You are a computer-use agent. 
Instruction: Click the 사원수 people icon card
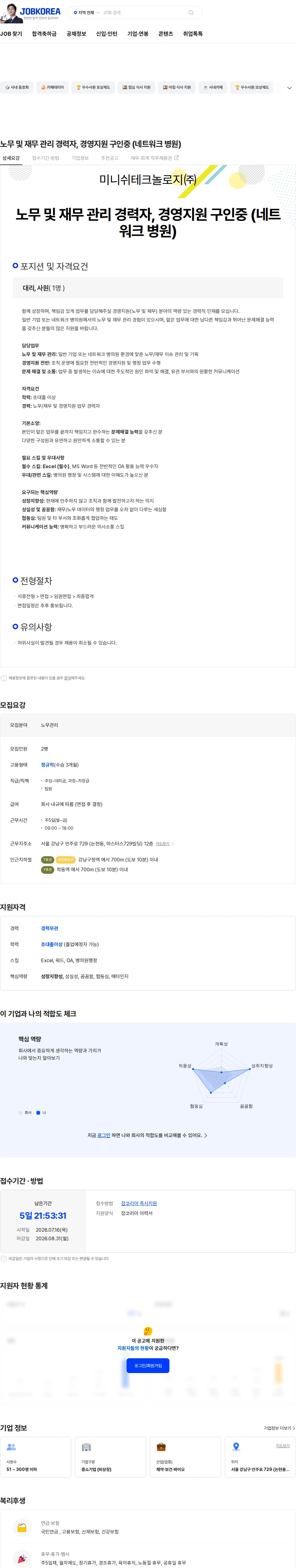(x=35, y=1457)
